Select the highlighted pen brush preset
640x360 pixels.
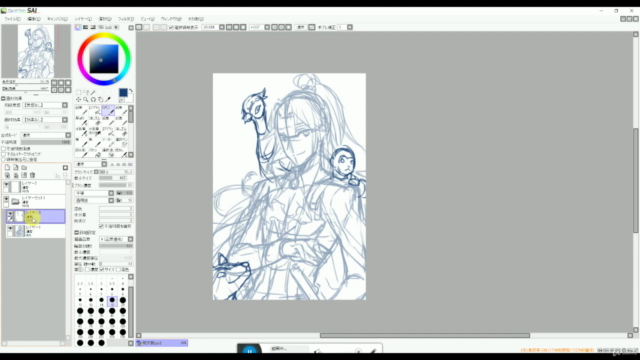pyautogui.click(x=108, y=110)
